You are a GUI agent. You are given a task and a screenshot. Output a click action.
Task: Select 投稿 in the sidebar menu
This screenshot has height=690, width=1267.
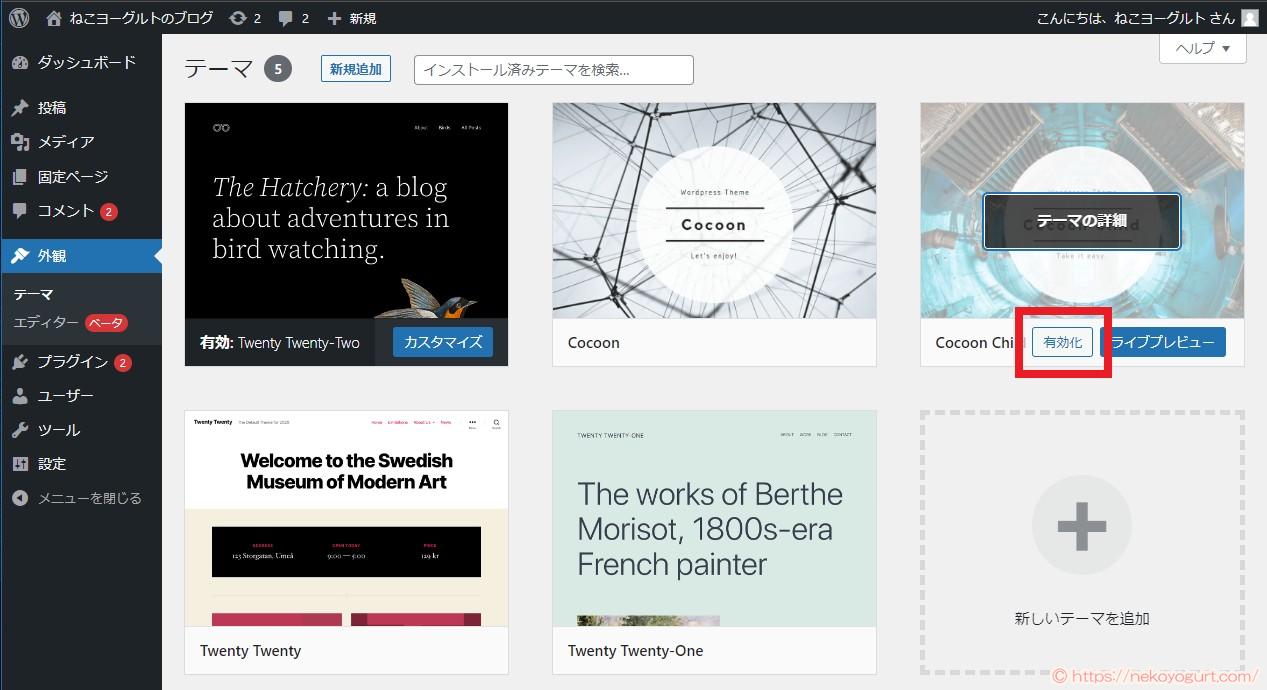pos(52,108)
